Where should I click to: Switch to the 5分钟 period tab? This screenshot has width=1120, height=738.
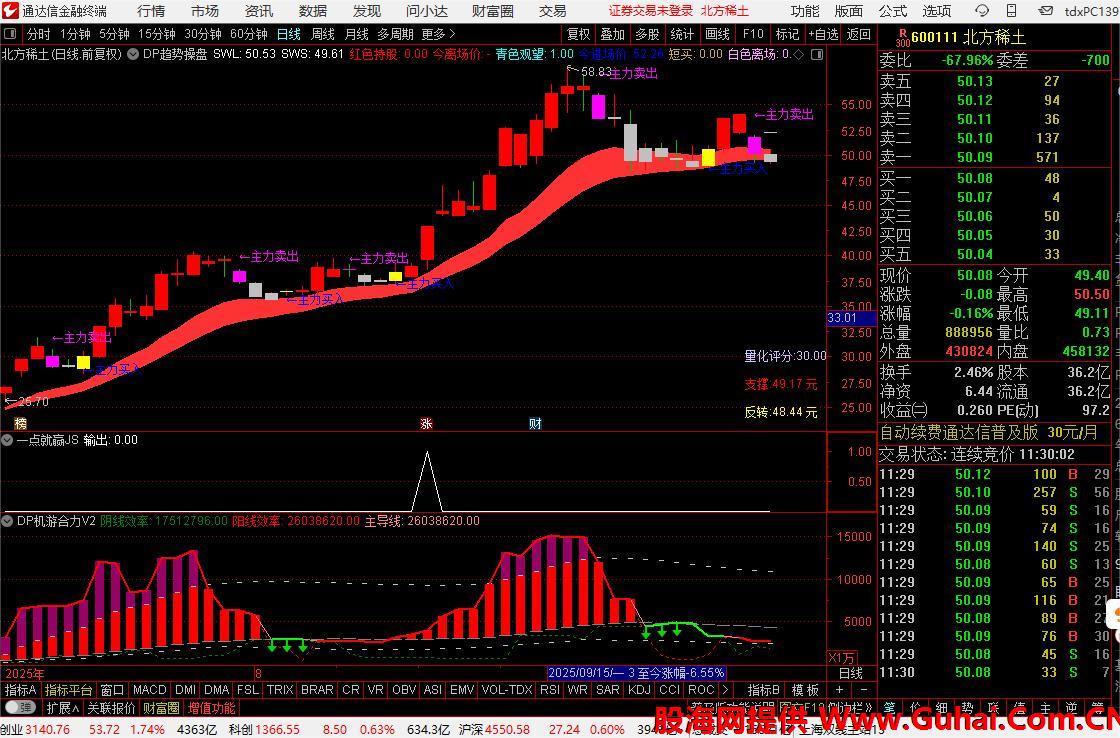coord(114,34)
